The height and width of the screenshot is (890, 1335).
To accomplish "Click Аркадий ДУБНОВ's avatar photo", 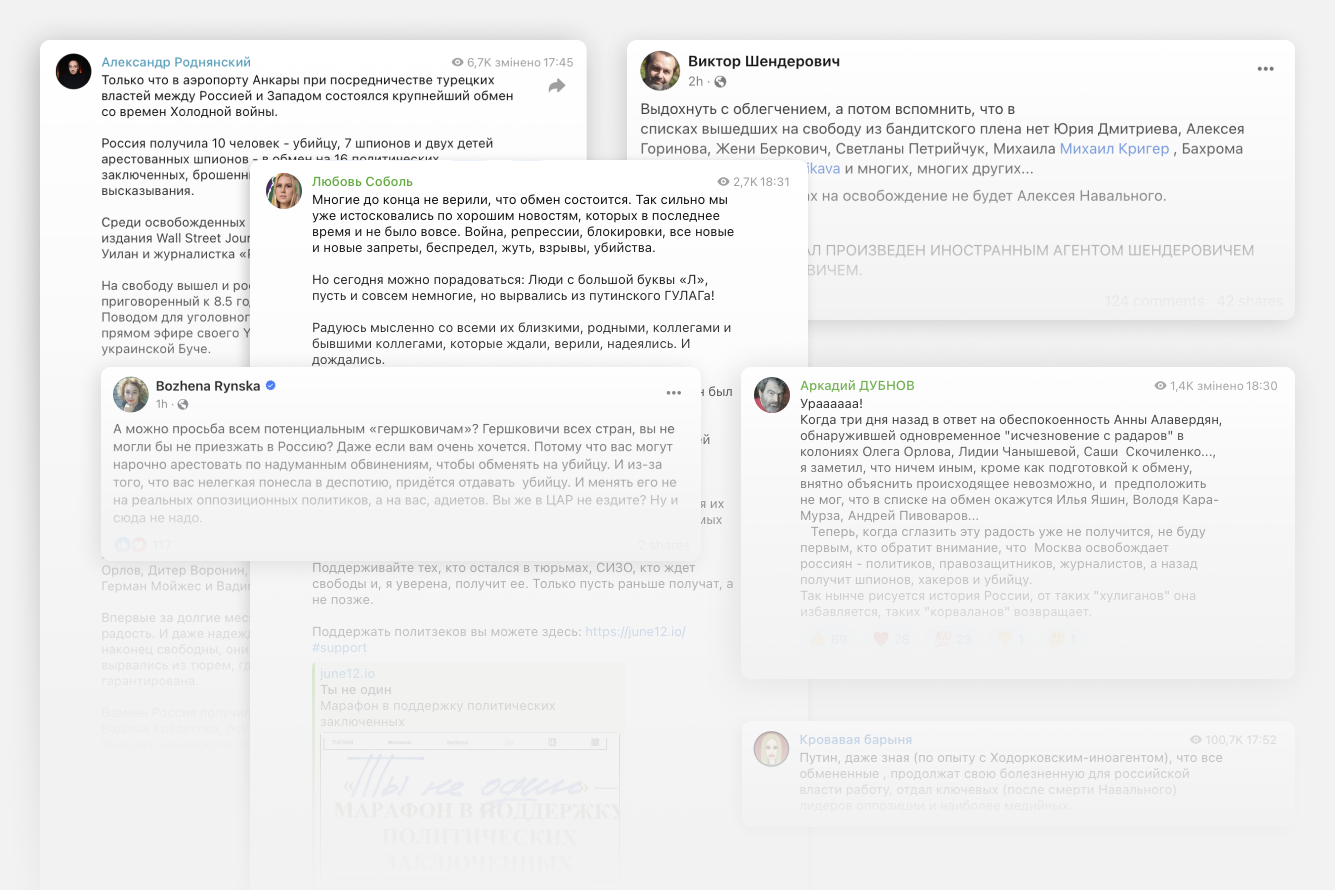I will pyautogui.click(x=772, y=395).
